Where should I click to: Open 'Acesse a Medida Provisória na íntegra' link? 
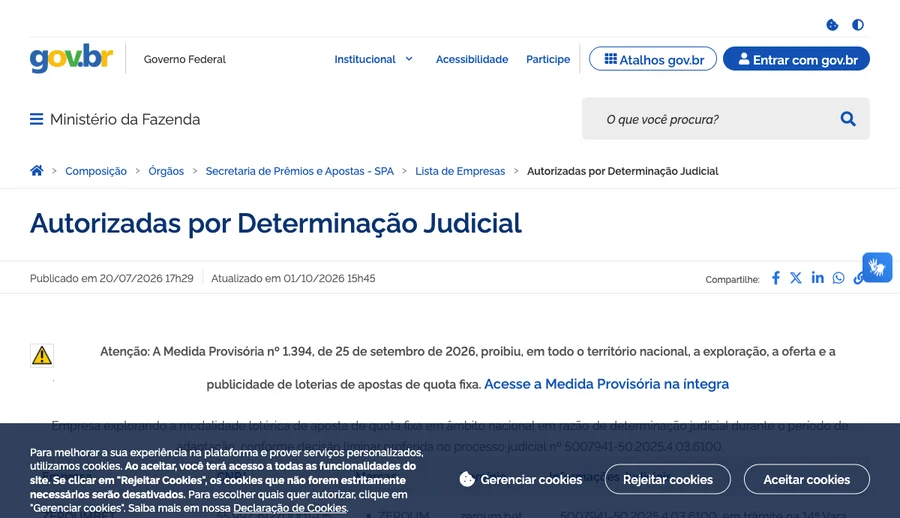607,384
